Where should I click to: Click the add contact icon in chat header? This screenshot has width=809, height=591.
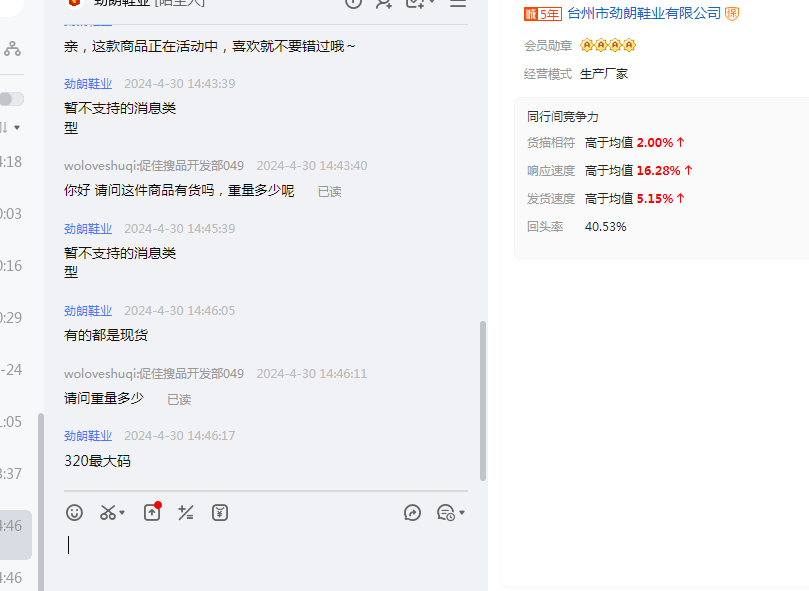(384, 4)
